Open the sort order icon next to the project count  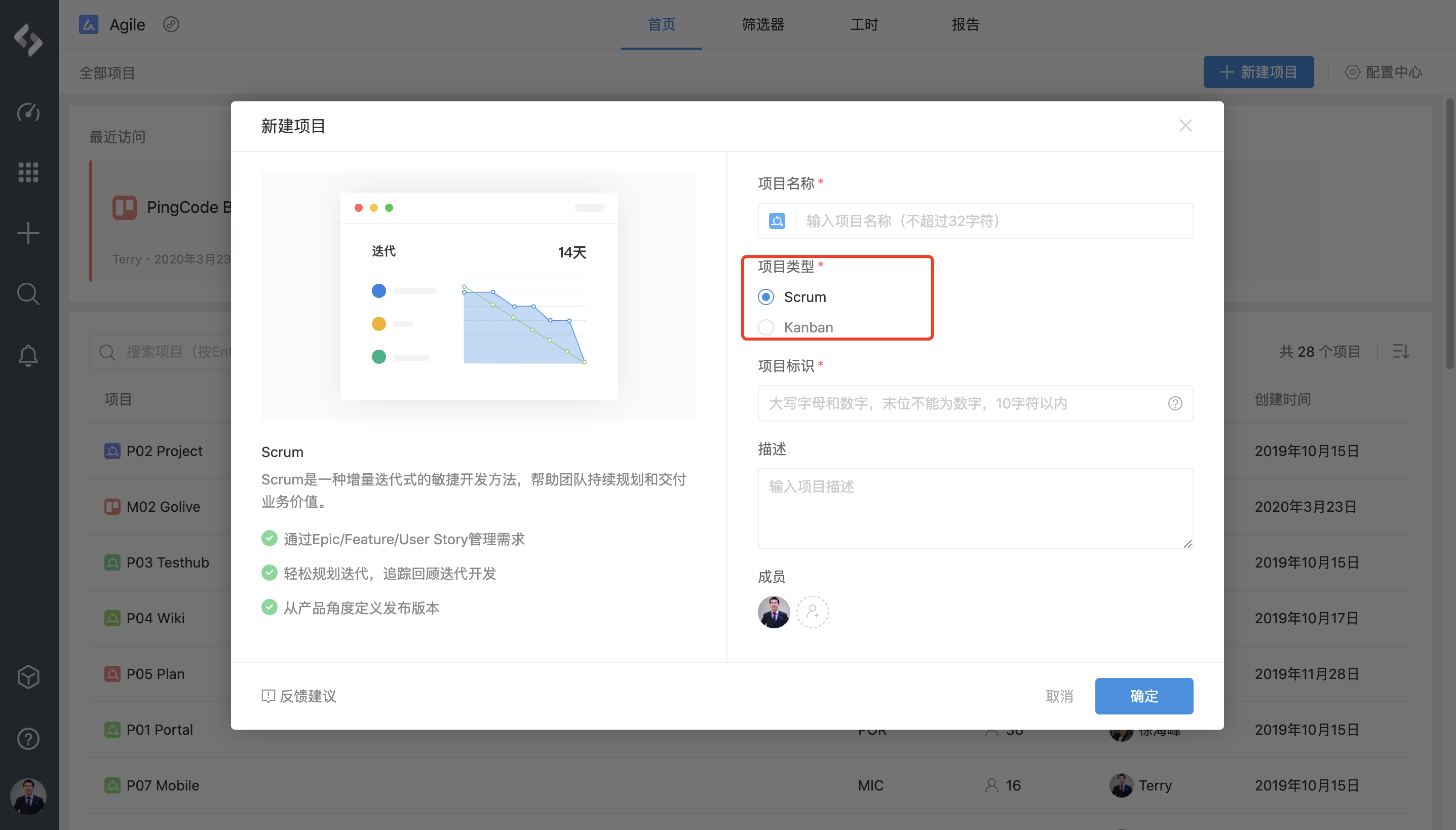[1401, 351]
